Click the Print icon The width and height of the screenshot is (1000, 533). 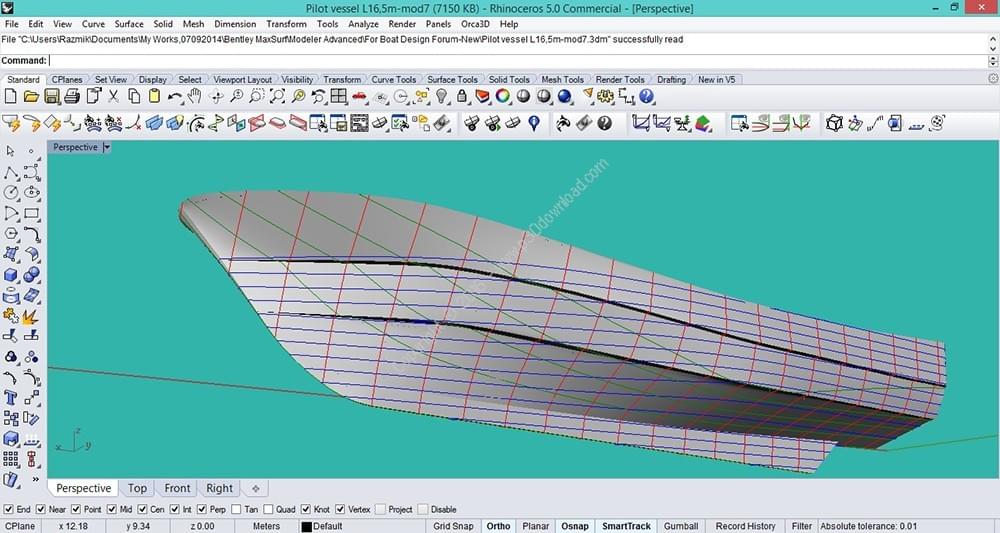pyautogui.click(x=72, y=96)
